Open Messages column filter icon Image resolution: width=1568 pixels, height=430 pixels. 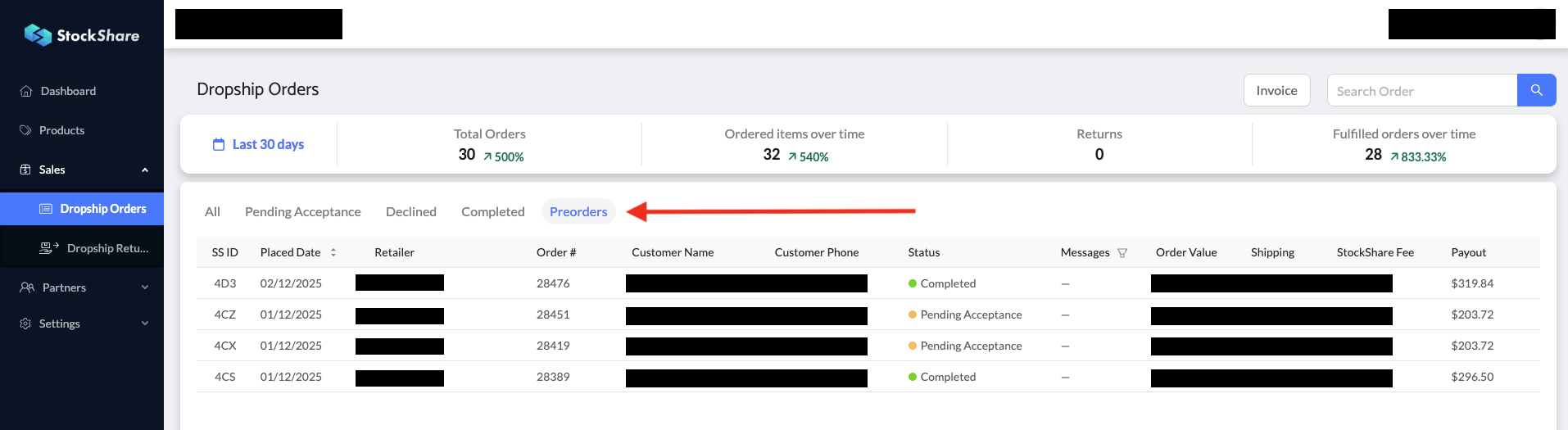(1122, 253)
